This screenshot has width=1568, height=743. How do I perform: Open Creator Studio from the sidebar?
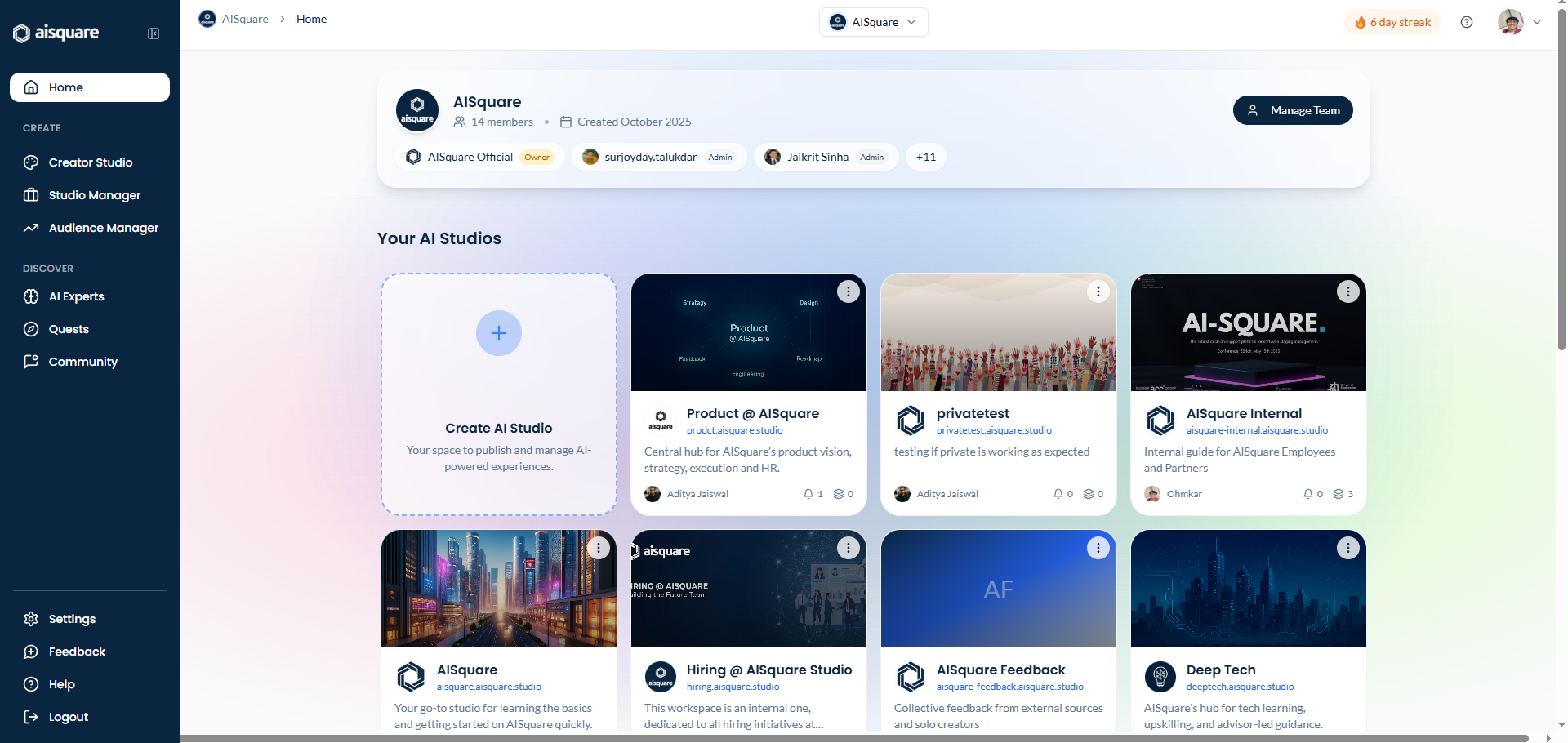click(90, 162)
